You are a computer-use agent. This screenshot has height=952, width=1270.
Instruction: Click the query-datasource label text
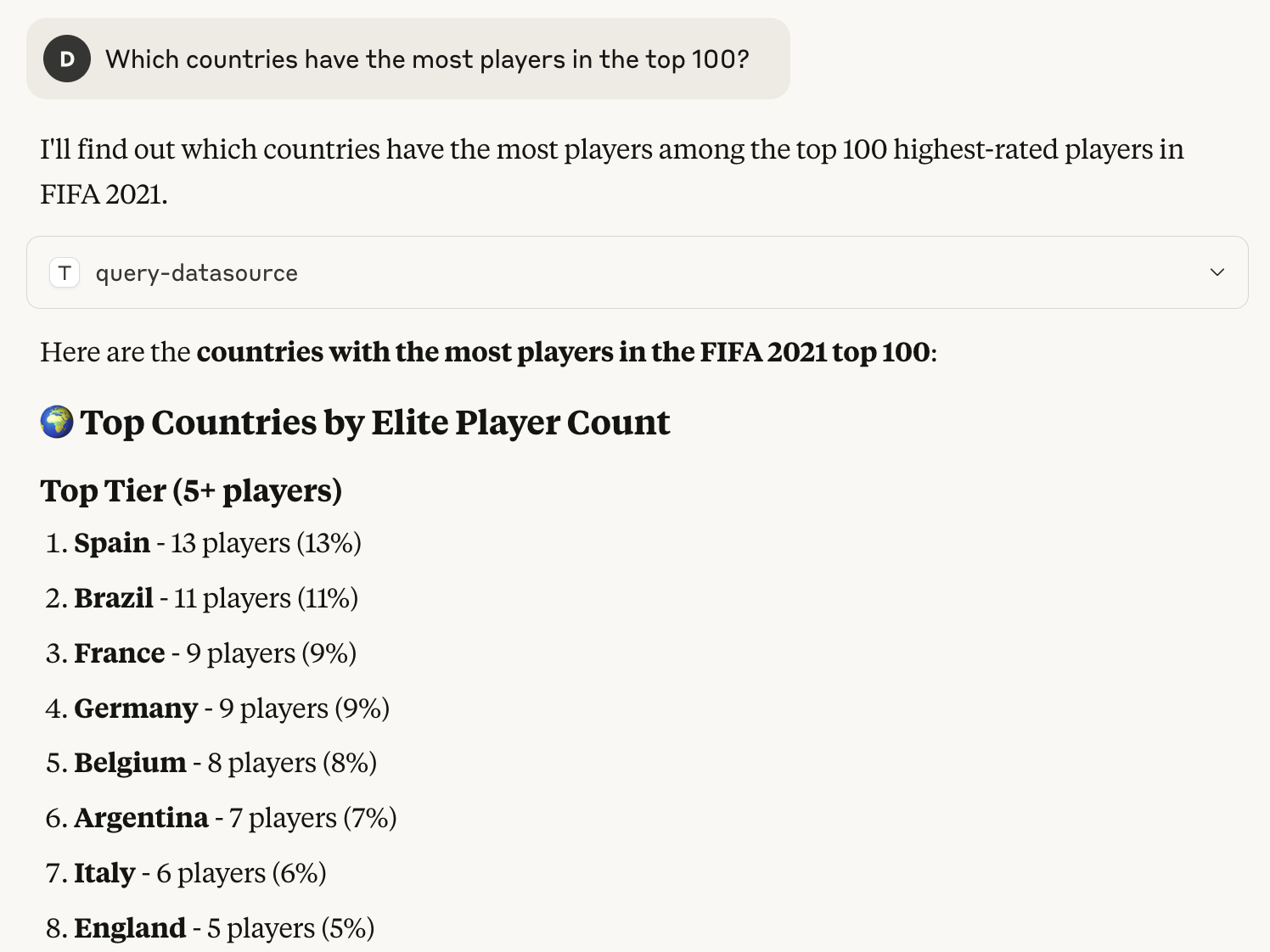[195, 272]
